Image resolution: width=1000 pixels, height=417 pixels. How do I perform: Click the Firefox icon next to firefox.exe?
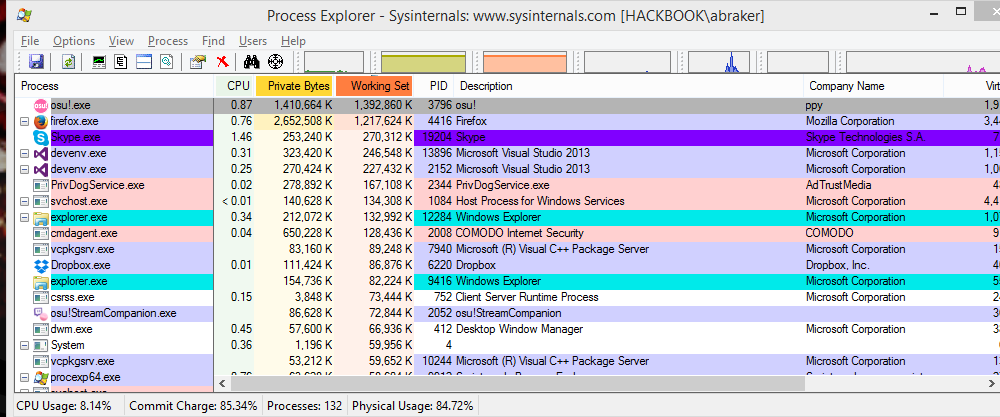[x=41, y=121]
